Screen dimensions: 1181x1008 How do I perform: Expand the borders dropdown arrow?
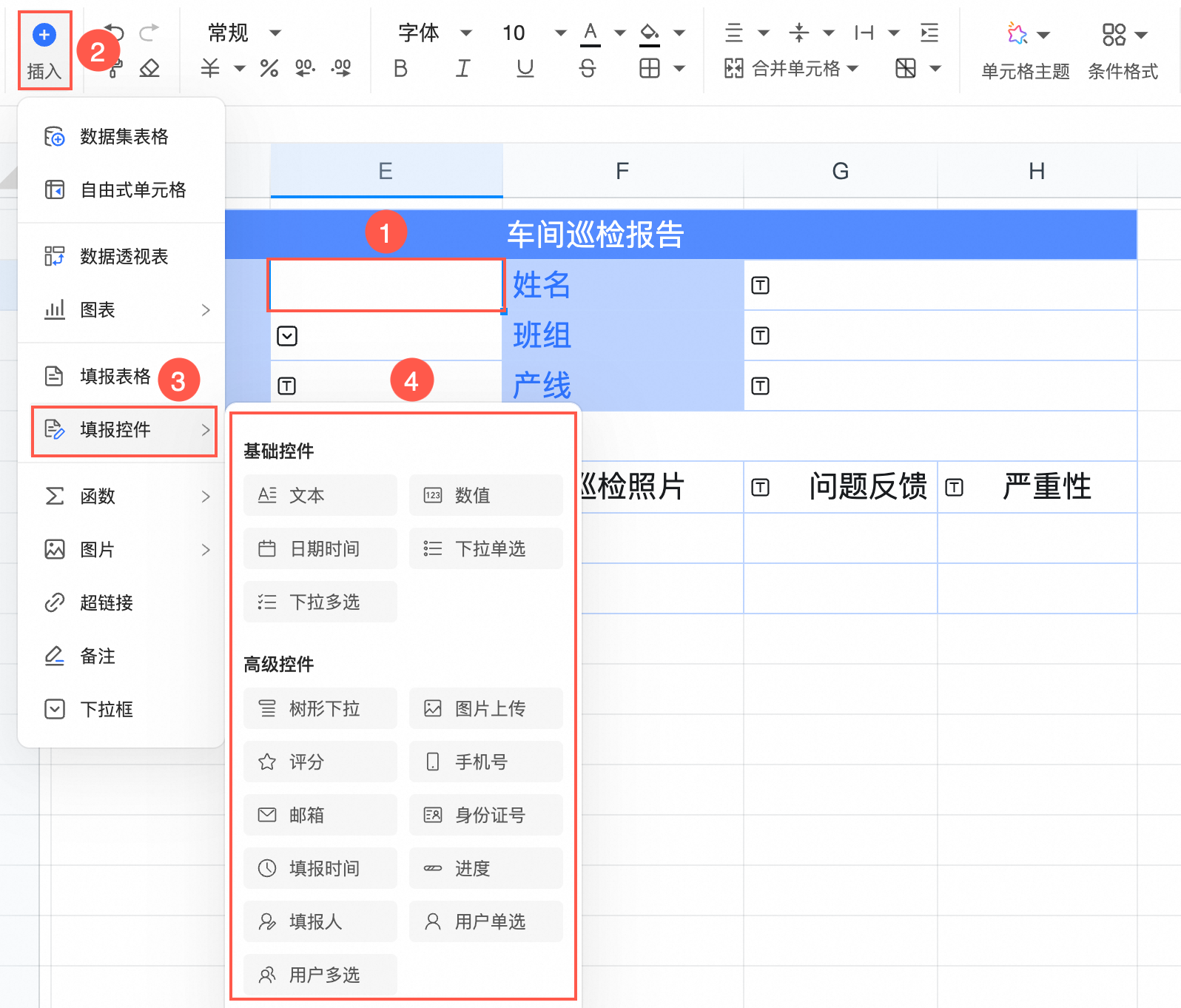(x=679, y=69)
